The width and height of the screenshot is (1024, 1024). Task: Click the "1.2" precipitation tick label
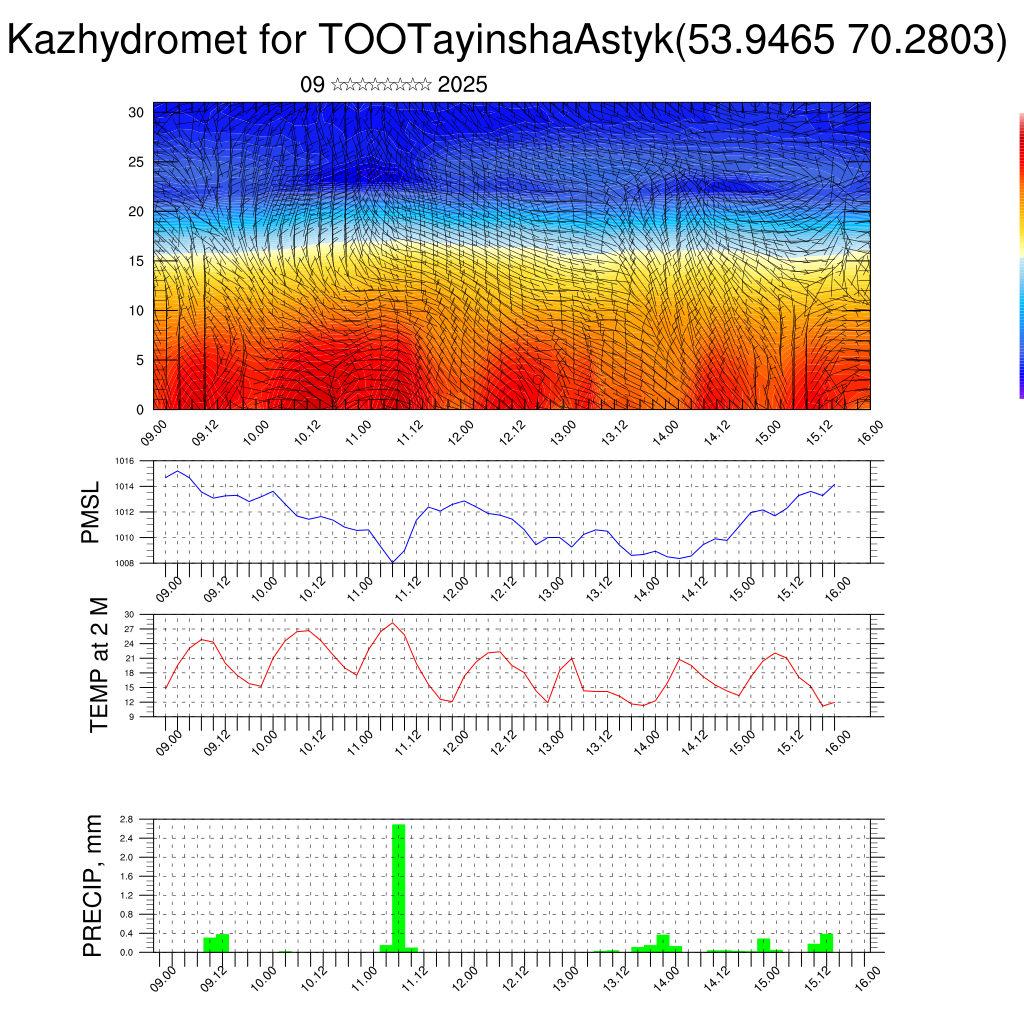pos(127,895)
